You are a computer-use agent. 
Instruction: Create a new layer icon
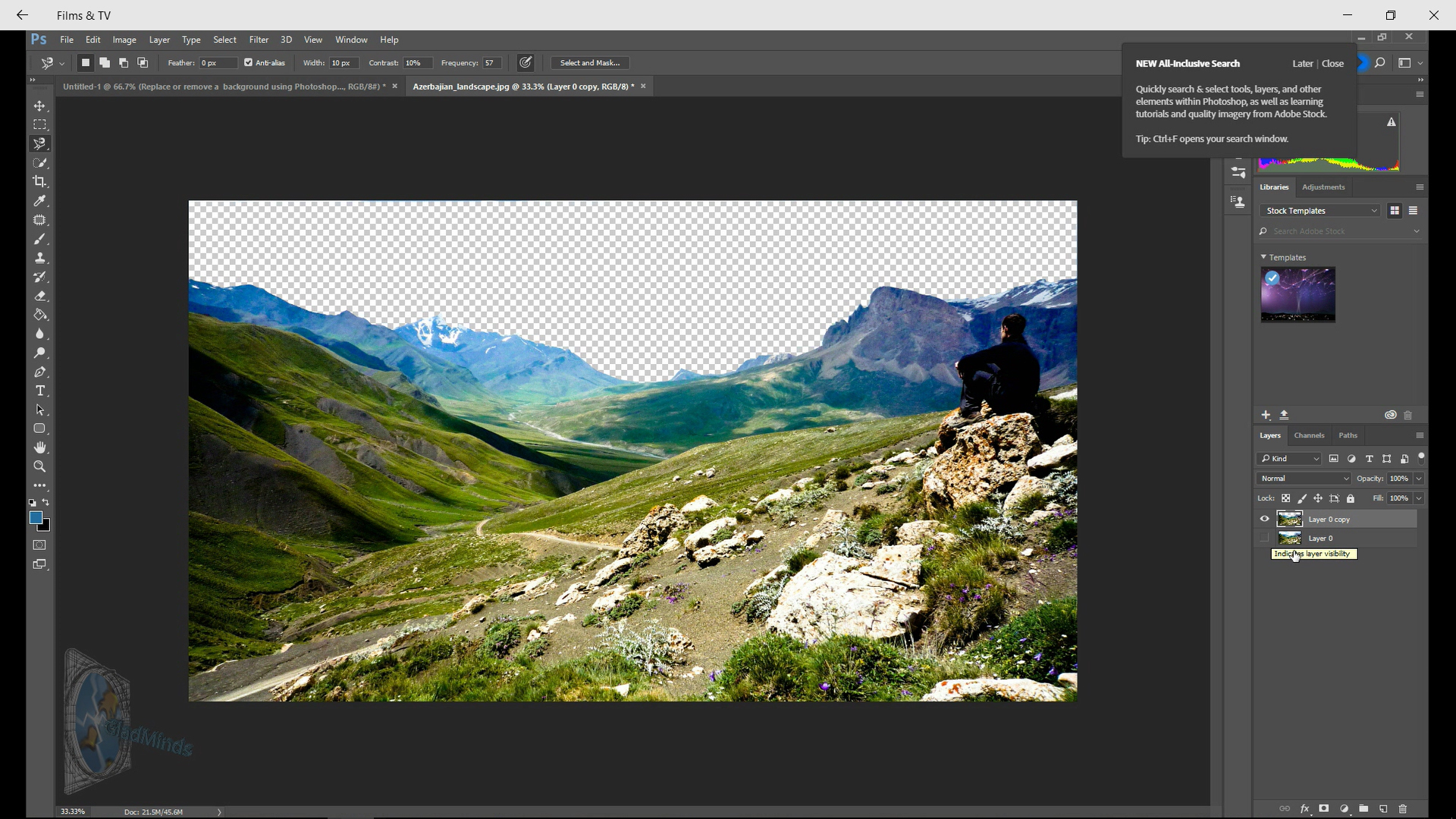pos(1383,808)
